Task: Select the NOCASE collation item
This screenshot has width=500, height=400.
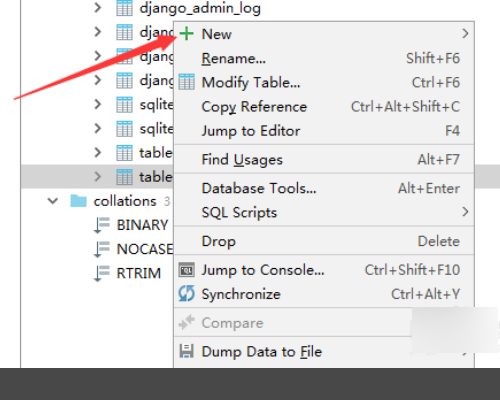Action: pyautogui.click(x=145, y=249)
